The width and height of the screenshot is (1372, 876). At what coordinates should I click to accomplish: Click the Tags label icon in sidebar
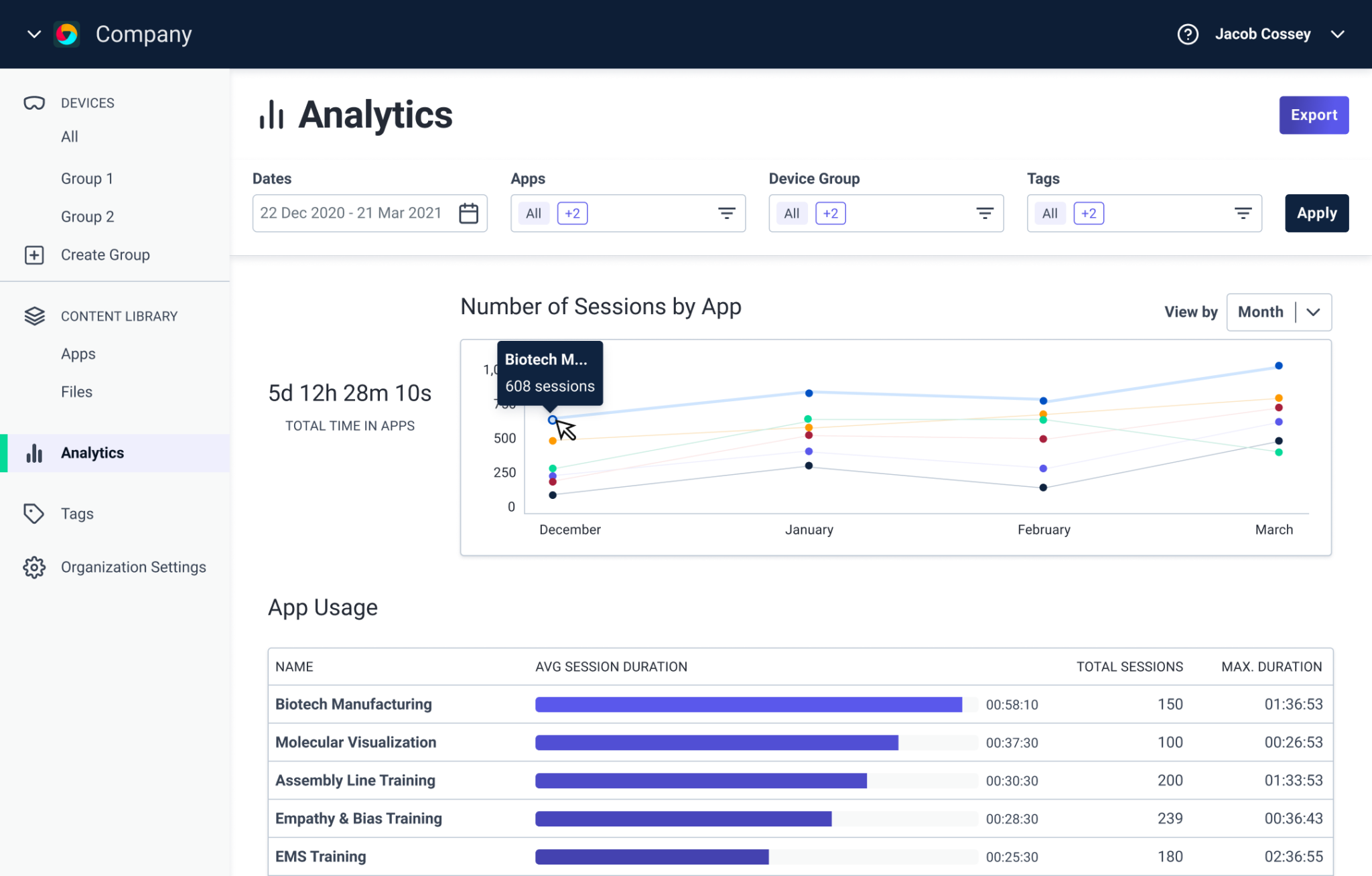point(34,514)
